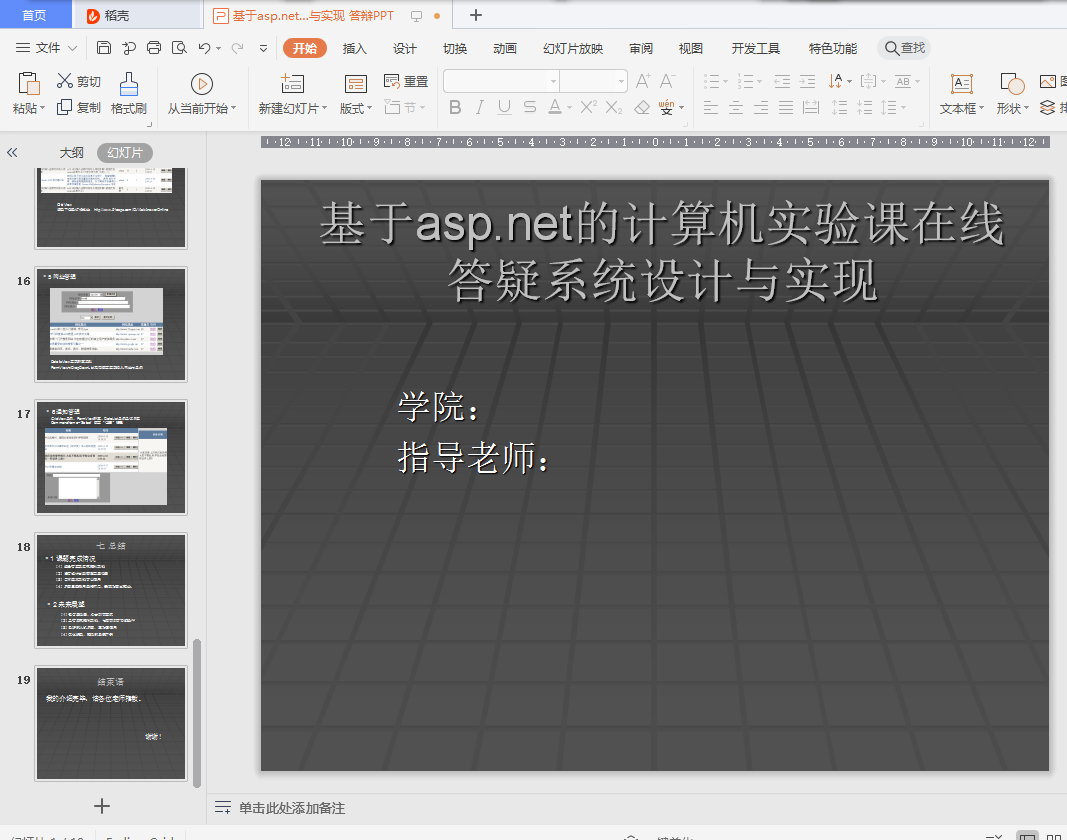This screenshot has width=1067, height=840.
Task: Click the New Slide icon
Action: pos(292,84)
